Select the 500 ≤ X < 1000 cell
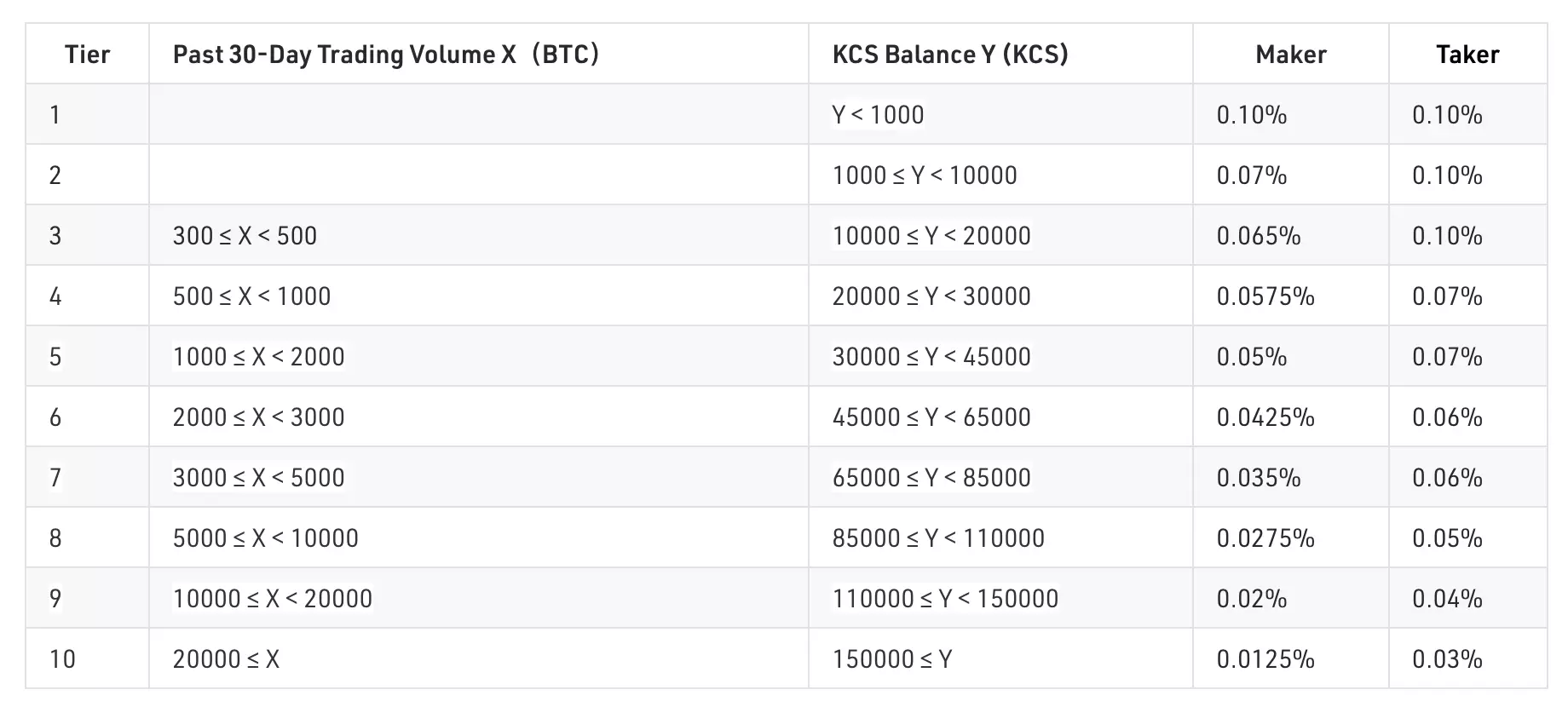Screen dimensions: 1568x707 click(251, 296)
